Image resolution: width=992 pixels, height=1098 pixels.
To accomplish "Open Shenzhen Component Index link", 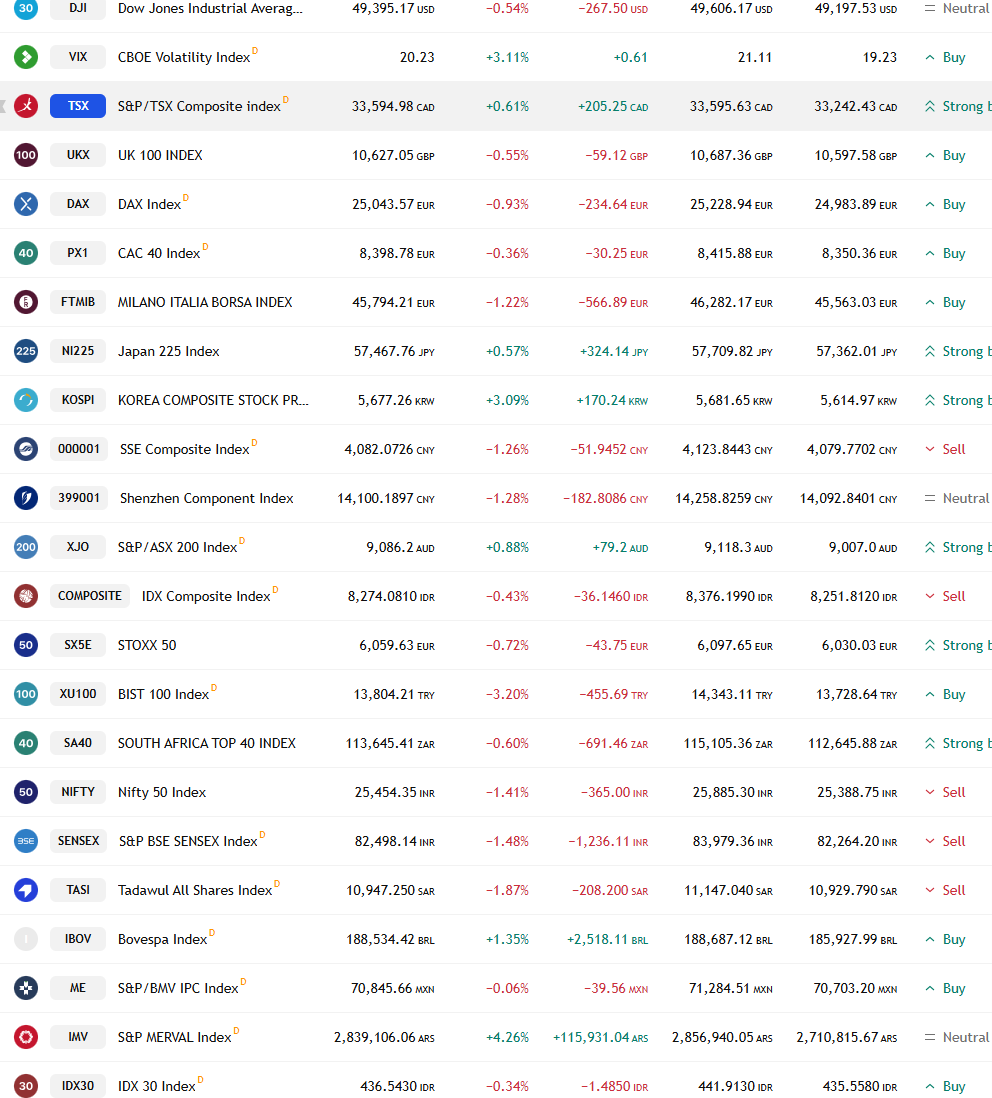I will (x=207, y=499).
